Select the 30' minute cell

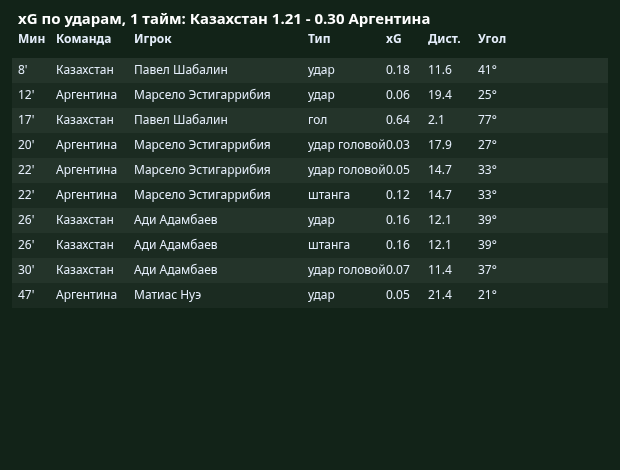coord(26,270)
